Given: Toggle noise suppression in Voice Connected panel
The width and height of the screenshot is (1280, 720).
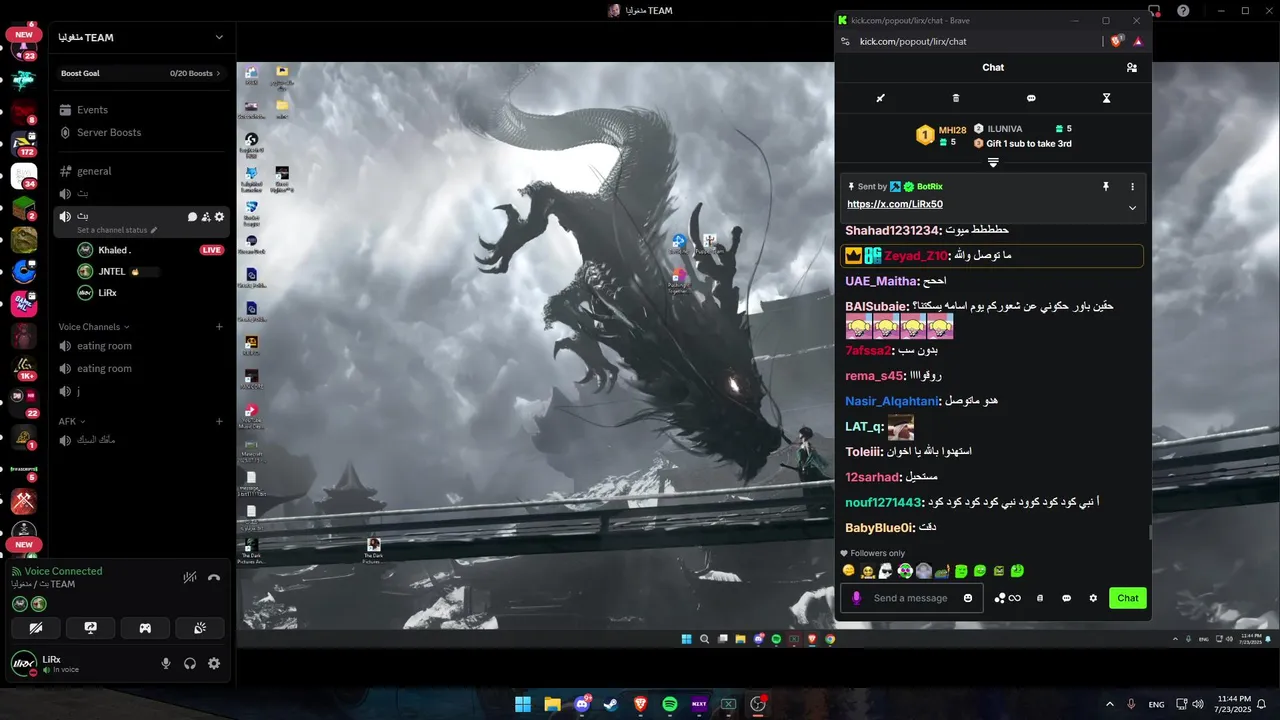Looking at the screenshot, I should (x=190, y=577).
